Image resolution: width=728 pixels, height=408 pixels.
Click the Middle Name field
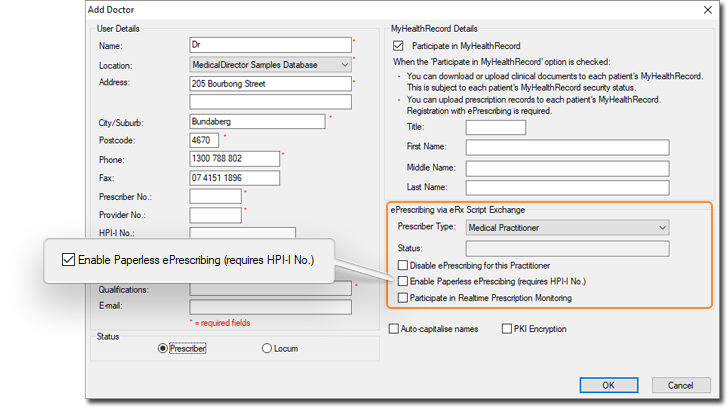pyautogui.click(x=567, y=168)
